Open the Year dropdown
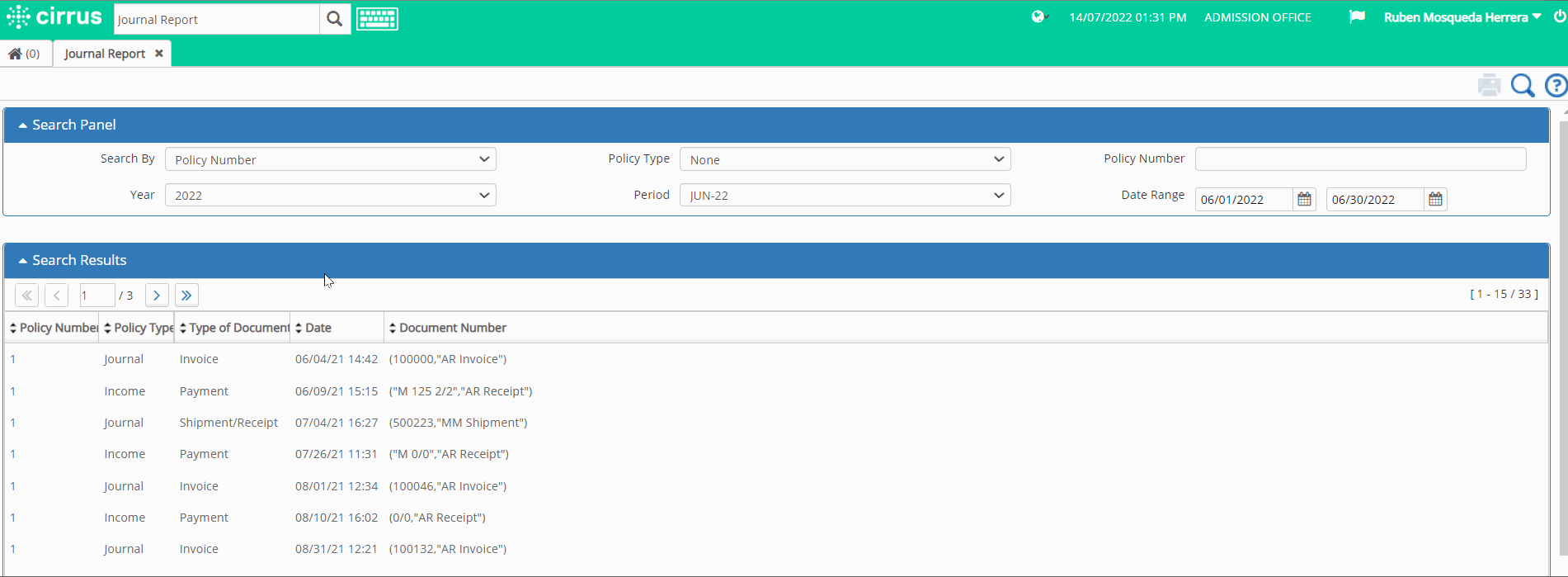Viewport: 1568px width, 577px height. point(331,195)
